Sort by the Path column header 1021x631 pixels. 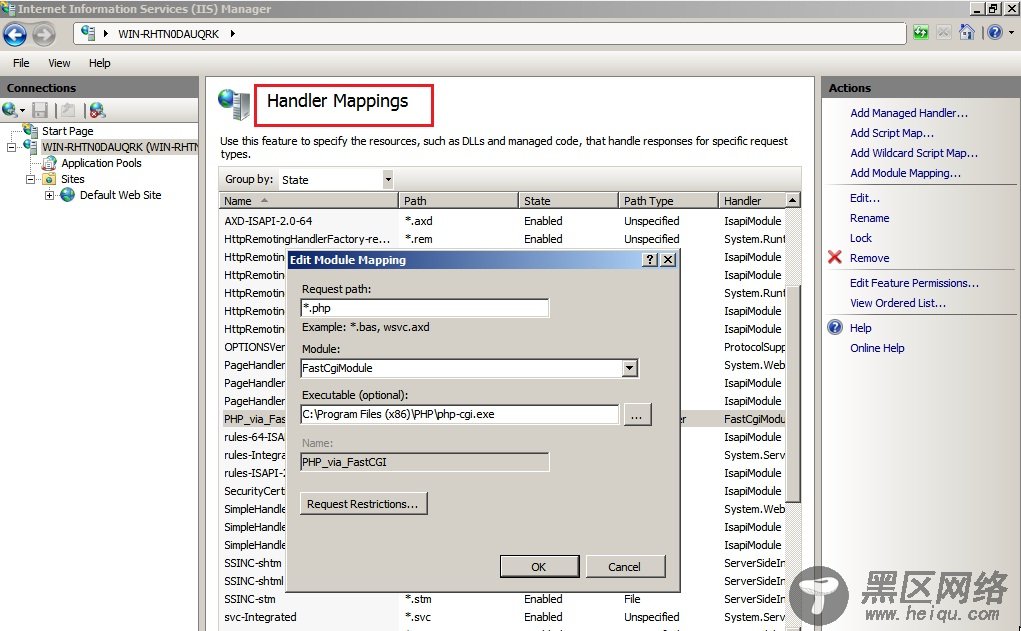pyautogui.click(x=458, y=201)
